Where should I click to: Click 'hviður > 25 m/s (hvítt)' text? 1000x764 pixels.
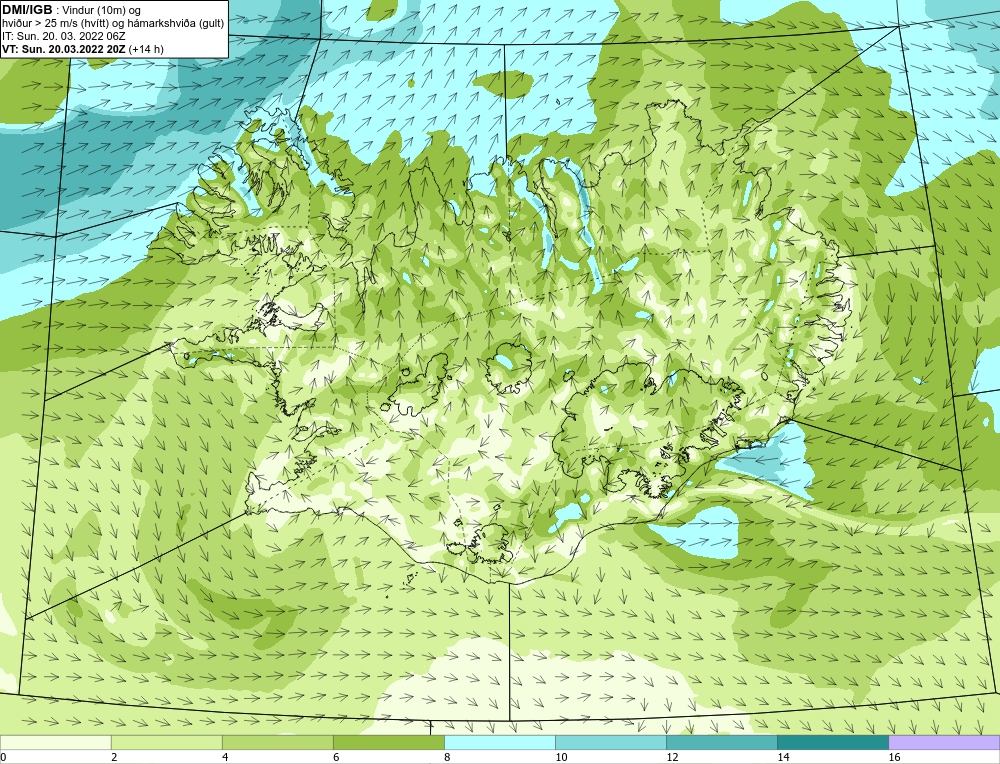pyautogui.click(x=55, y=24)
